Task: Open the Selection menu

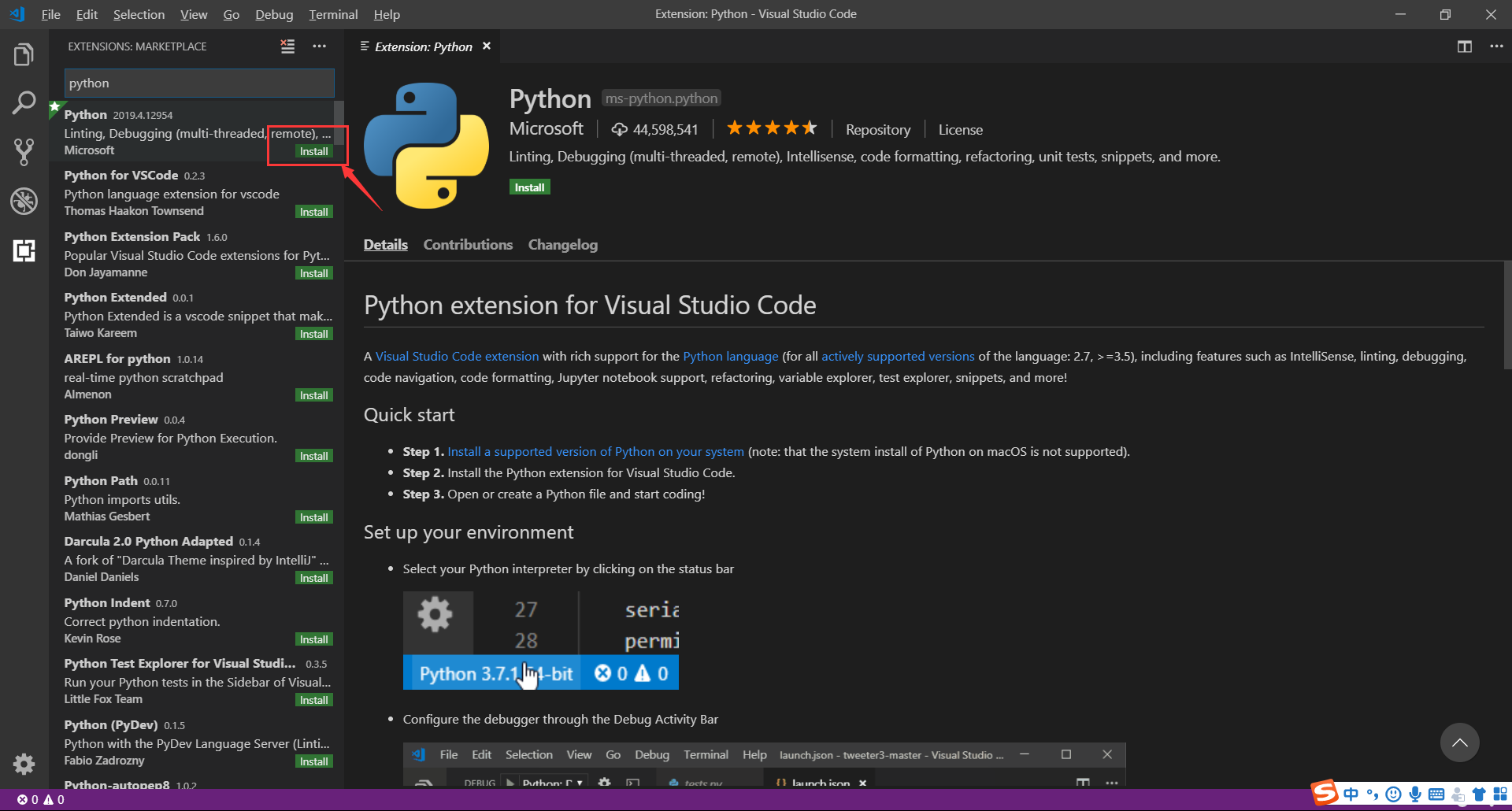Action: point(139,14)
